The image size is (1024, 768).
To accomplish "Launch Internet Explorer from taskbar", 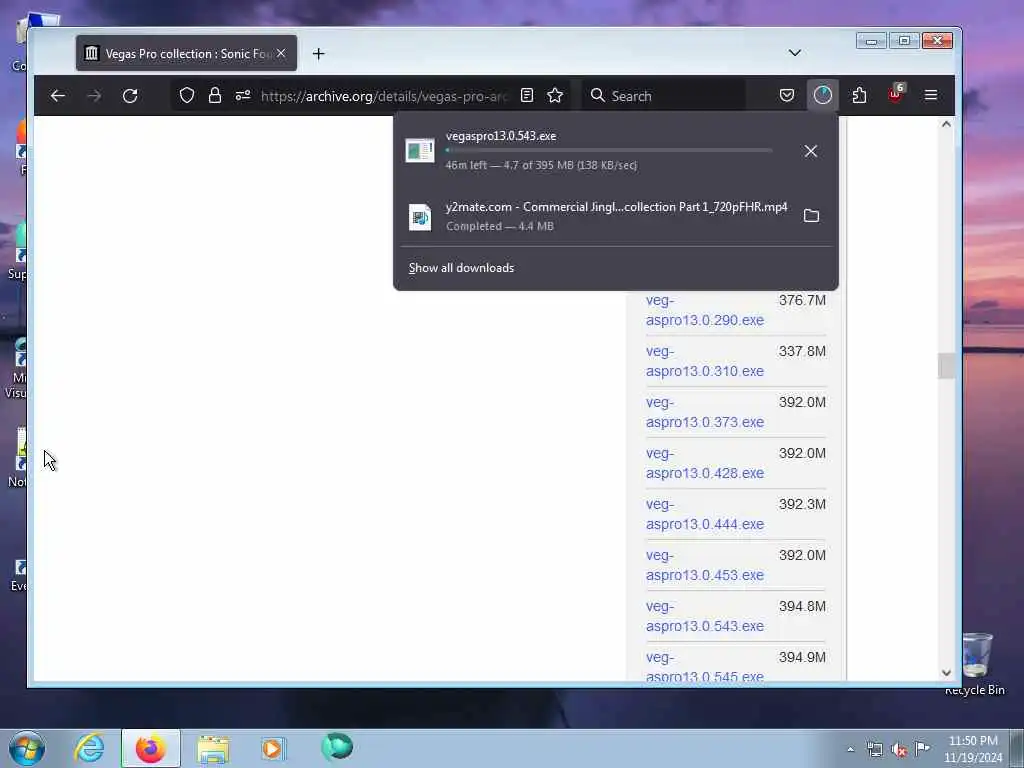I will point(89,748).
